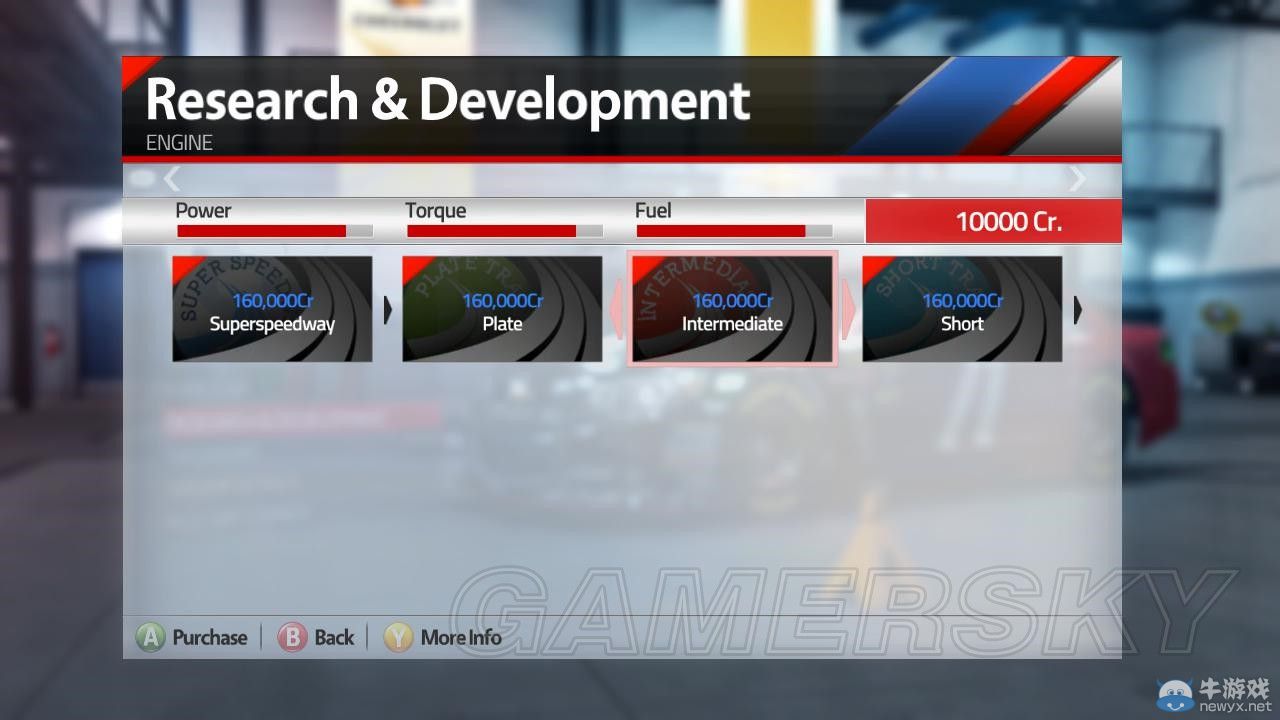Viewport: 1280px width, 720px height.
Task: Click the yellow Y More Info icon
Action: (x=398, y=637)
